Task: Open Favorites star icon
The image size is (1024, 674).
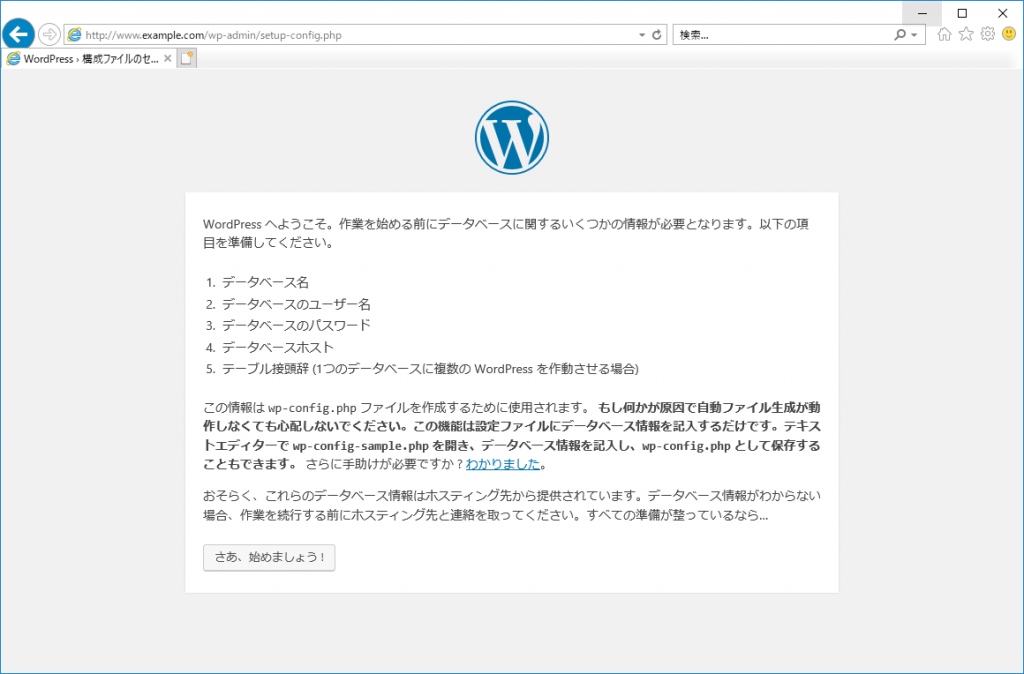Action: [x=966, y=35]
